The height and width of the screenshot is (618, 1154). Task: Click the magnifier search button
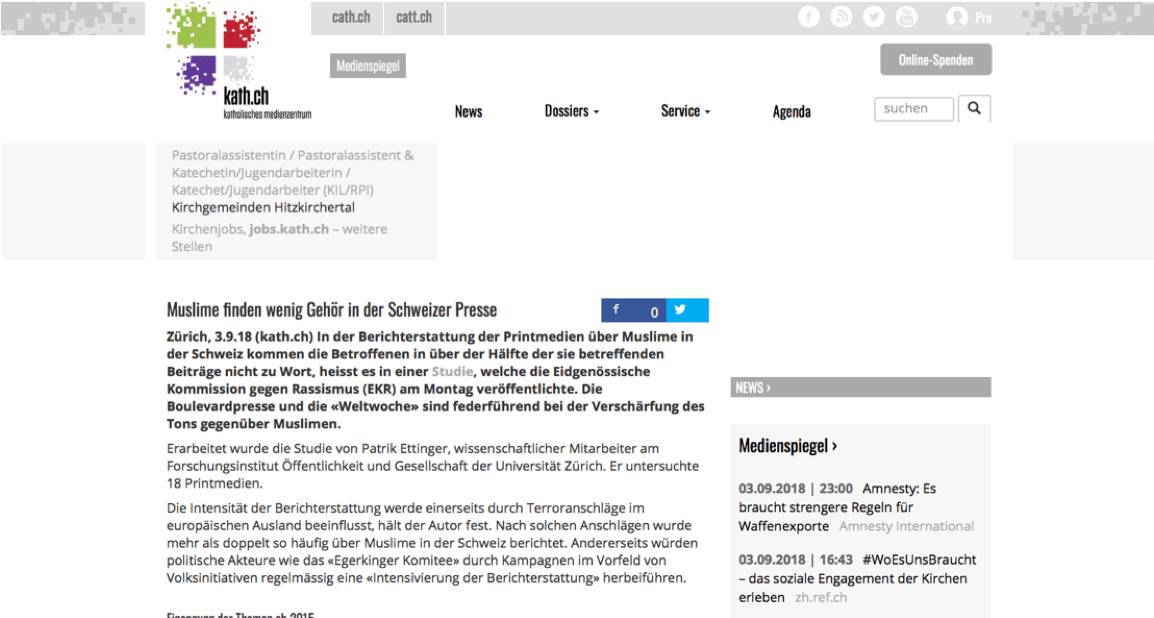pyautogui.click(x=974, y=108)
